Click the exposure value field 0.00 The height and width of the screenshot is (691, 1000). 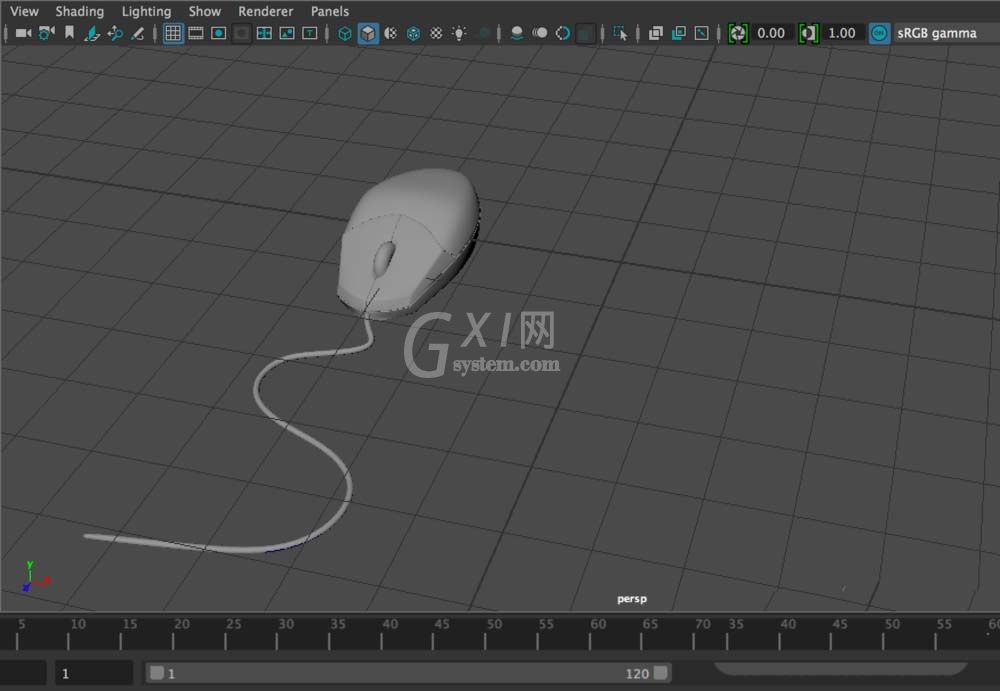tap(772, 33)
